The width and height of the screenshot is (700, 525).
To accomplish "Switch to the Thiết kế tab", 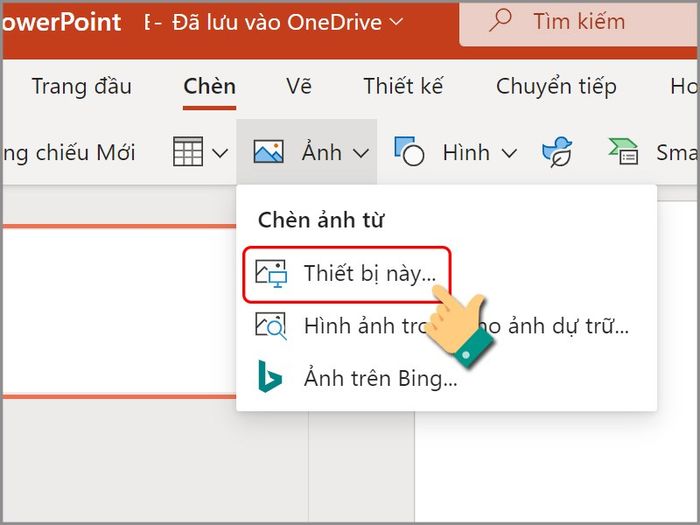I will (x=403, y=87).
